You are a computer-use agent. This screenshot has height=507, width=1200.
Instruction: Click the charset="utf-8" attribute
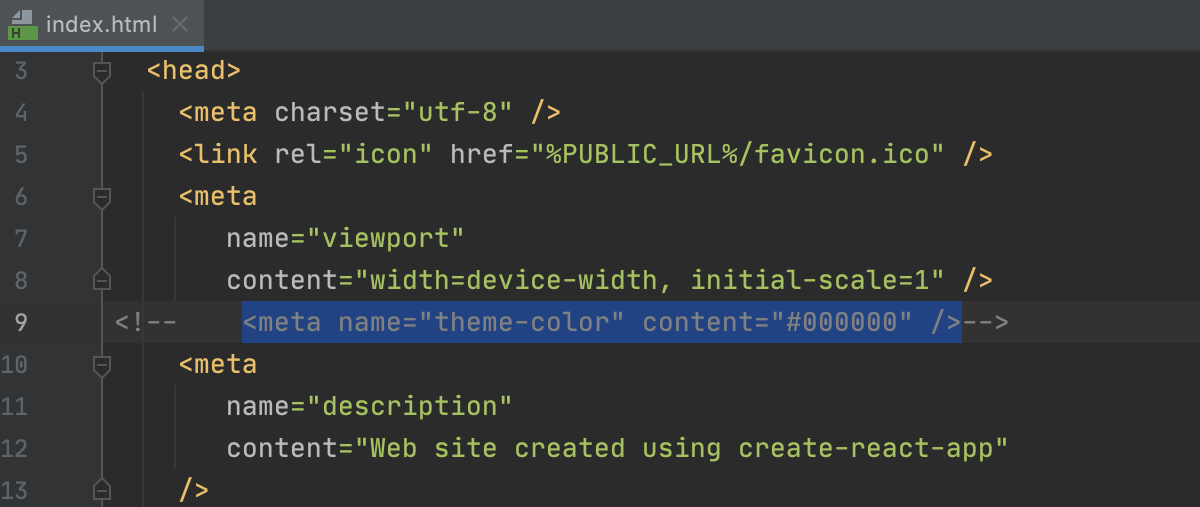coord(394,113)
